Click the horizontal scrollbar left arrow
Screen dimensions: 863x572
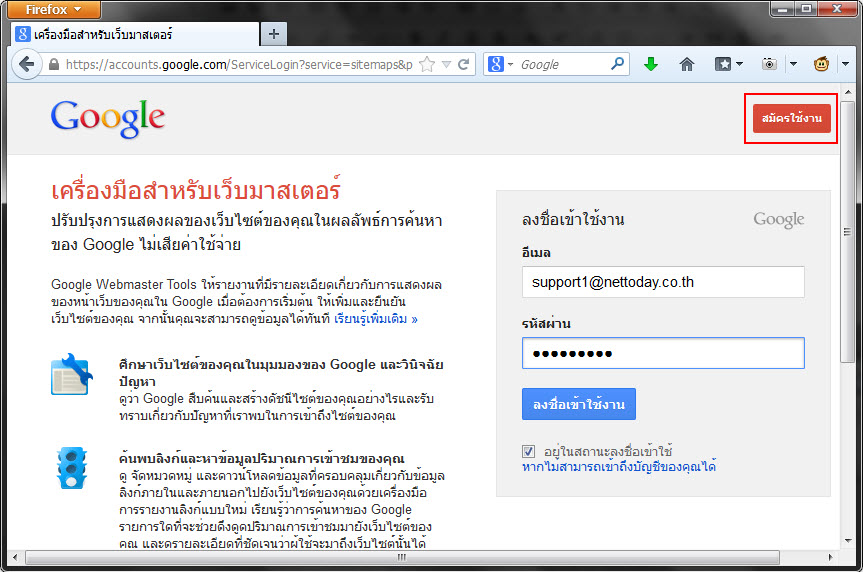click(x=15, y=557)
